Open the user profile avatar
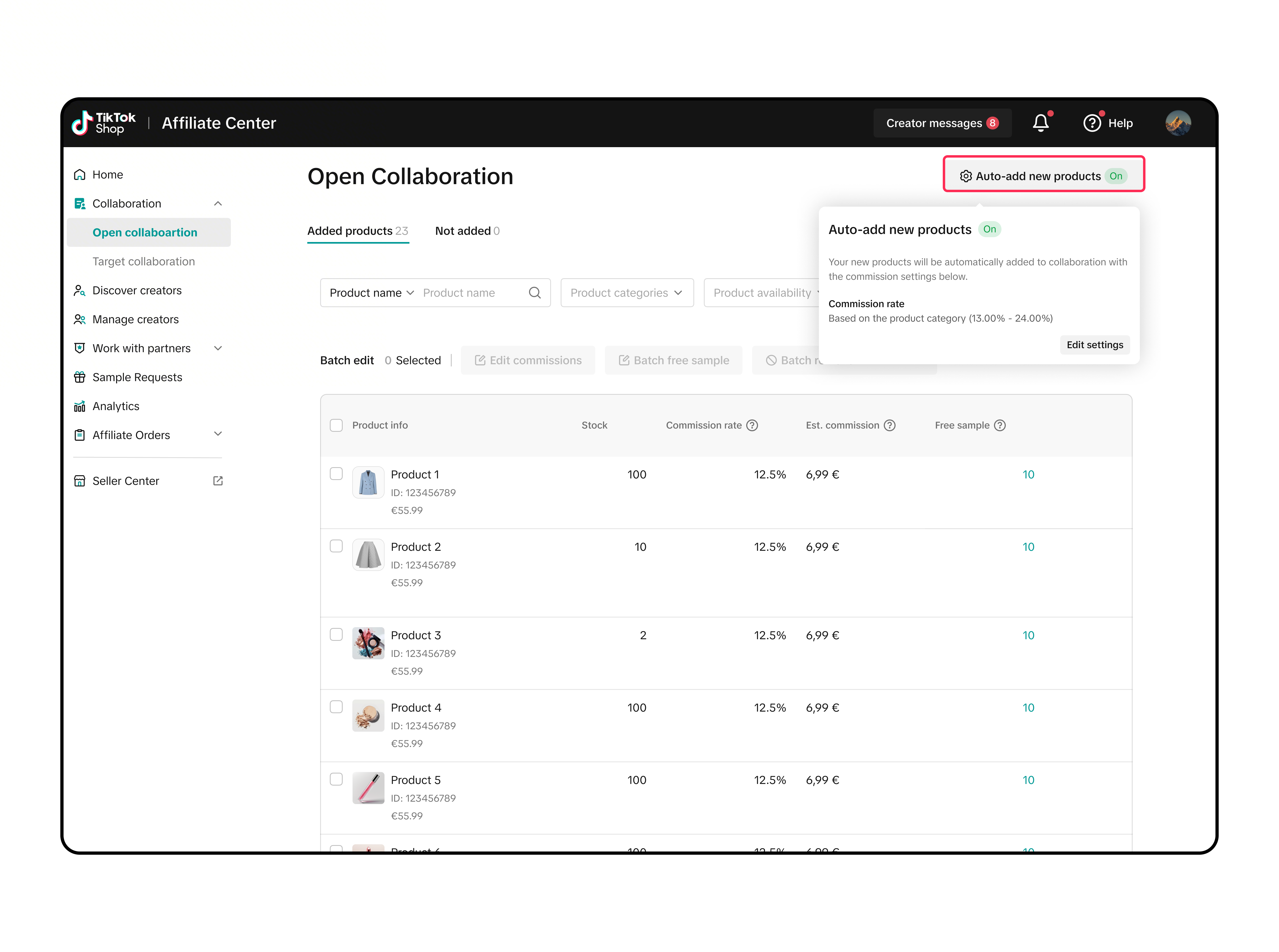1279x952 pixels. point(1178,123)
